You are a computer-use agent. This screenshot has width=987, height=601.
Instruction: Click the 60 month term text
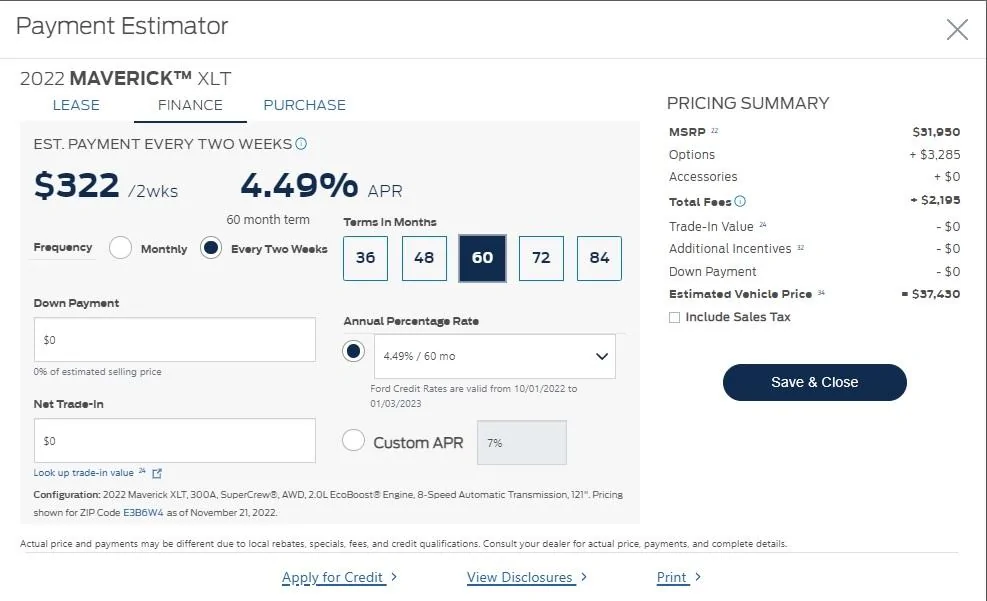coord(268,220)
